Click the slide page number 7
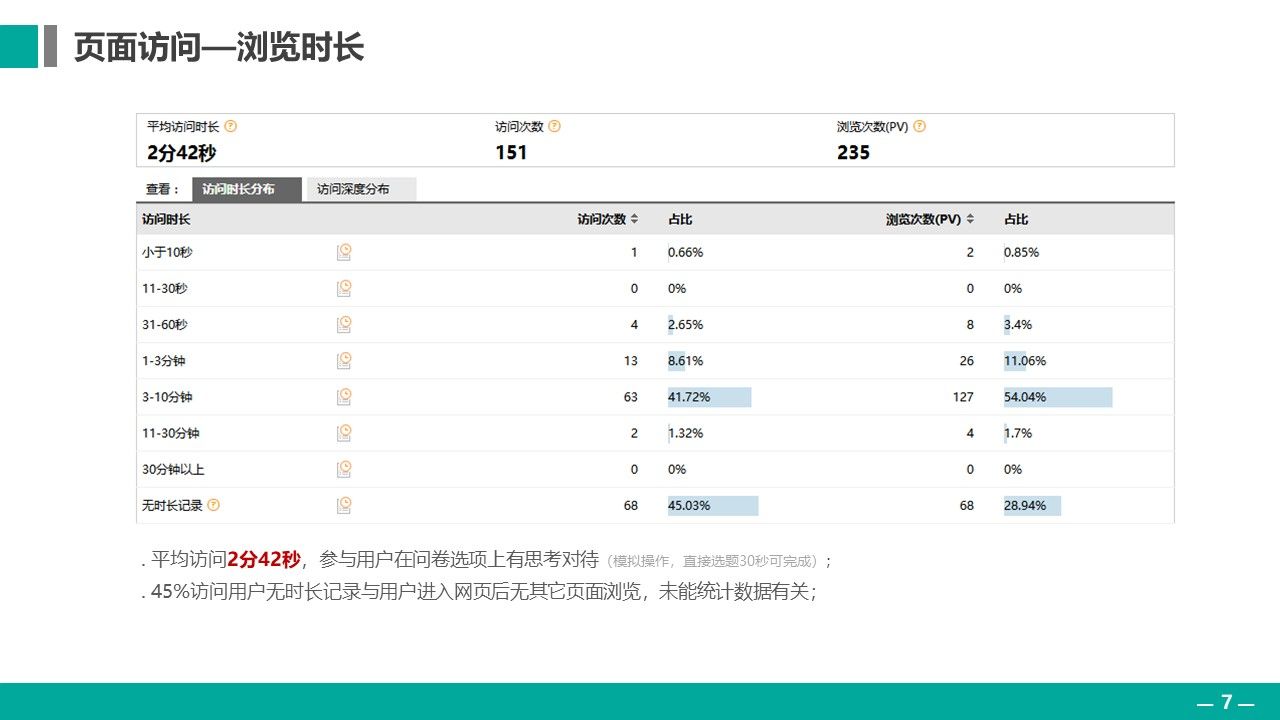 [1226, 702]
